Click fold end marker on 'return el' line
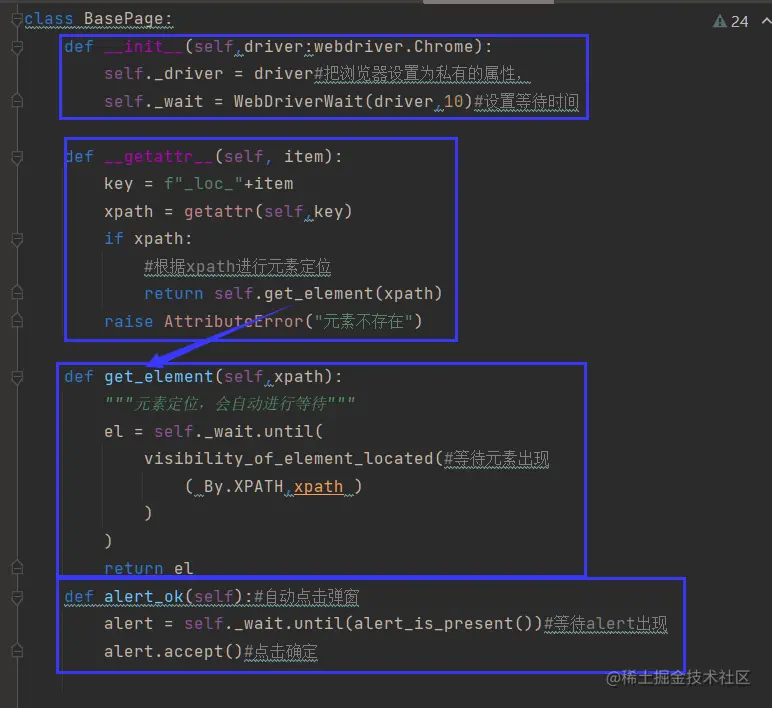Screen dimensions: 772x708 pos(17,568)
